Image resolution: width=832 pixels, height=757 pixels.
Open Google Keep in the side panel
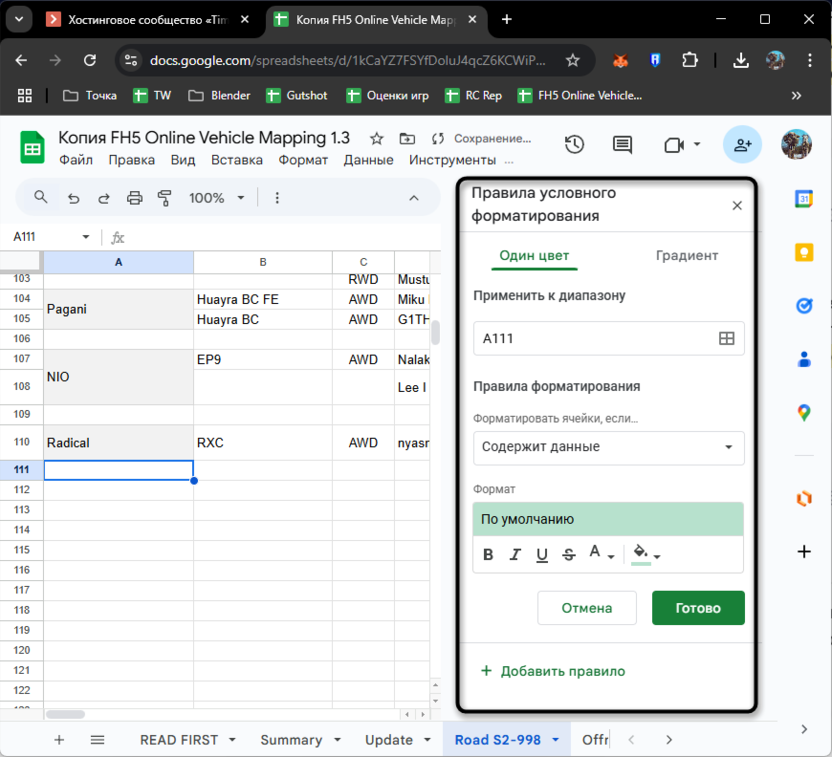[x=803, y=252]
